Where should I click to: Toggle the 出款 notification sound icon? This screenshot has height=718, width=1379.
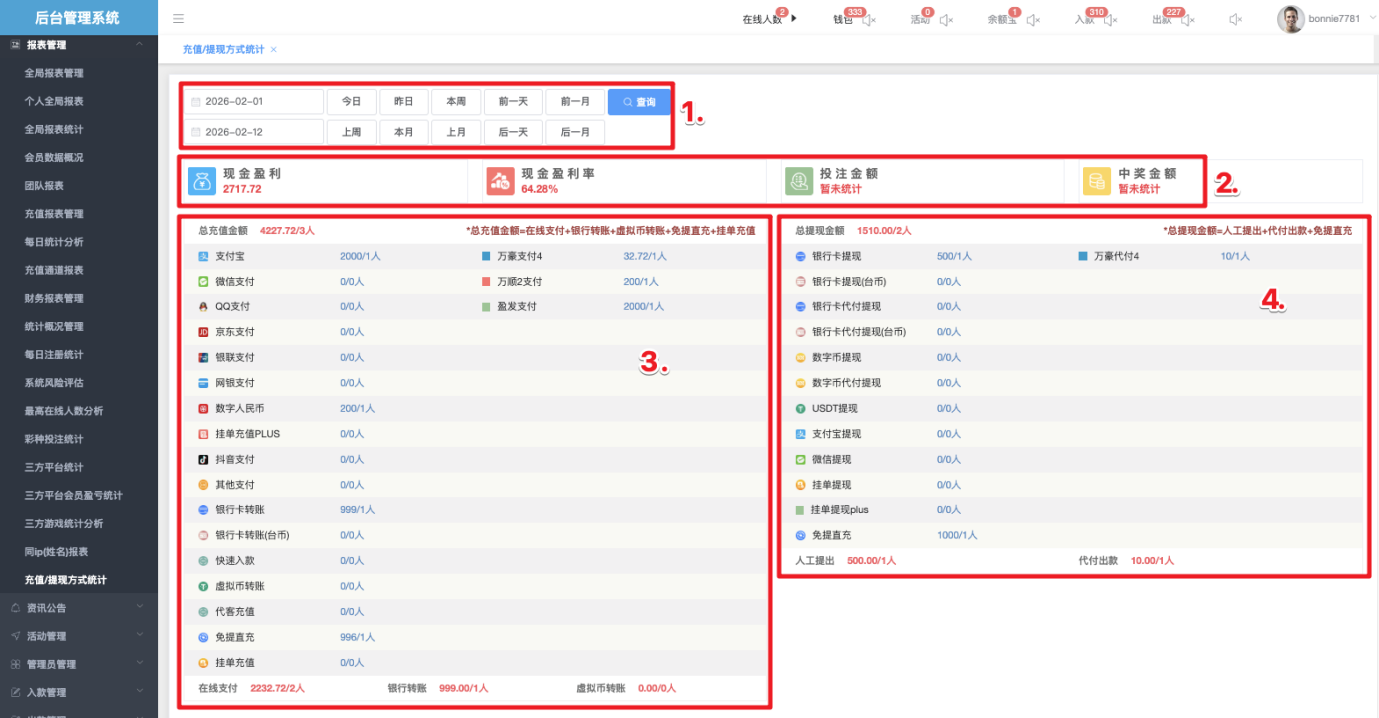[x=1190, y=20]
